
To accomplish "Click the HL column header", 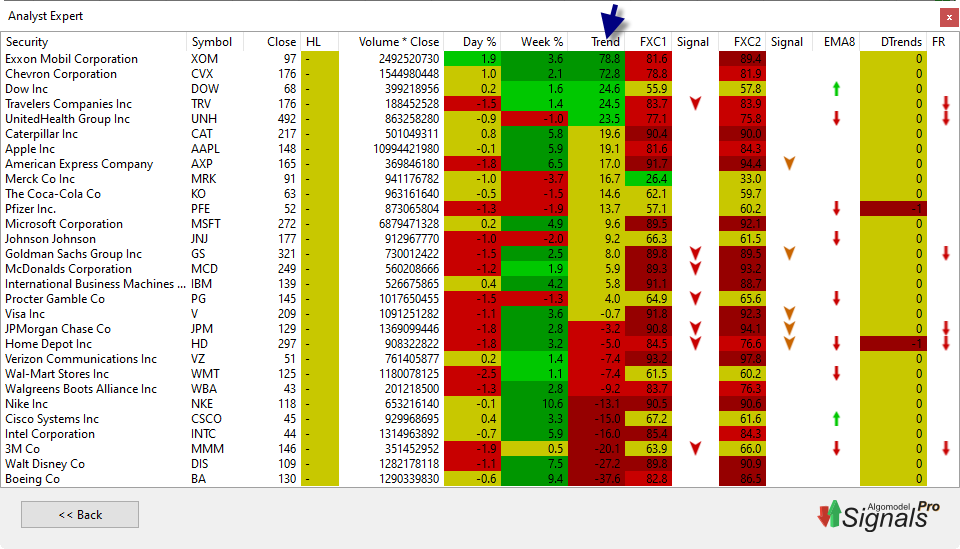I will (313, 42).
